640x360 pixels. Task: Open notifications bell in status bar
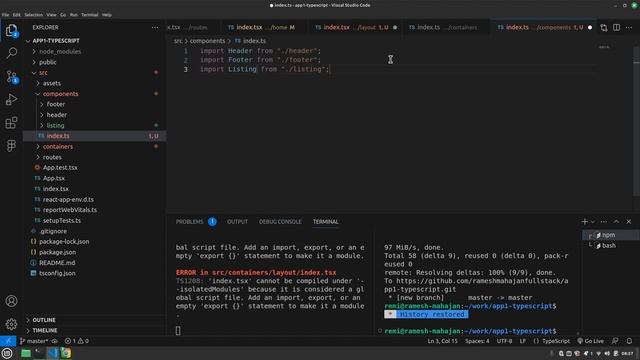tap(629, 341)
